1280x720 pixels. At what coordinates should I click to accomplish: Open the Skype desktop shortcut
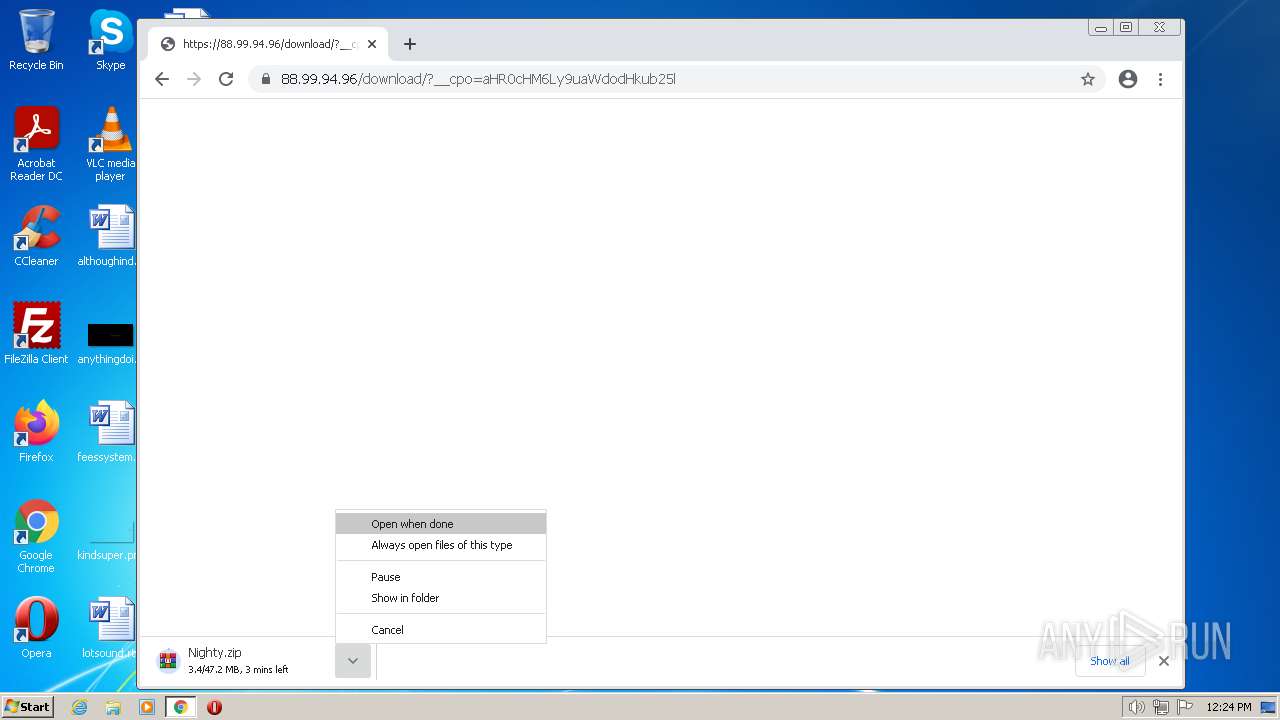pos(110,40)
